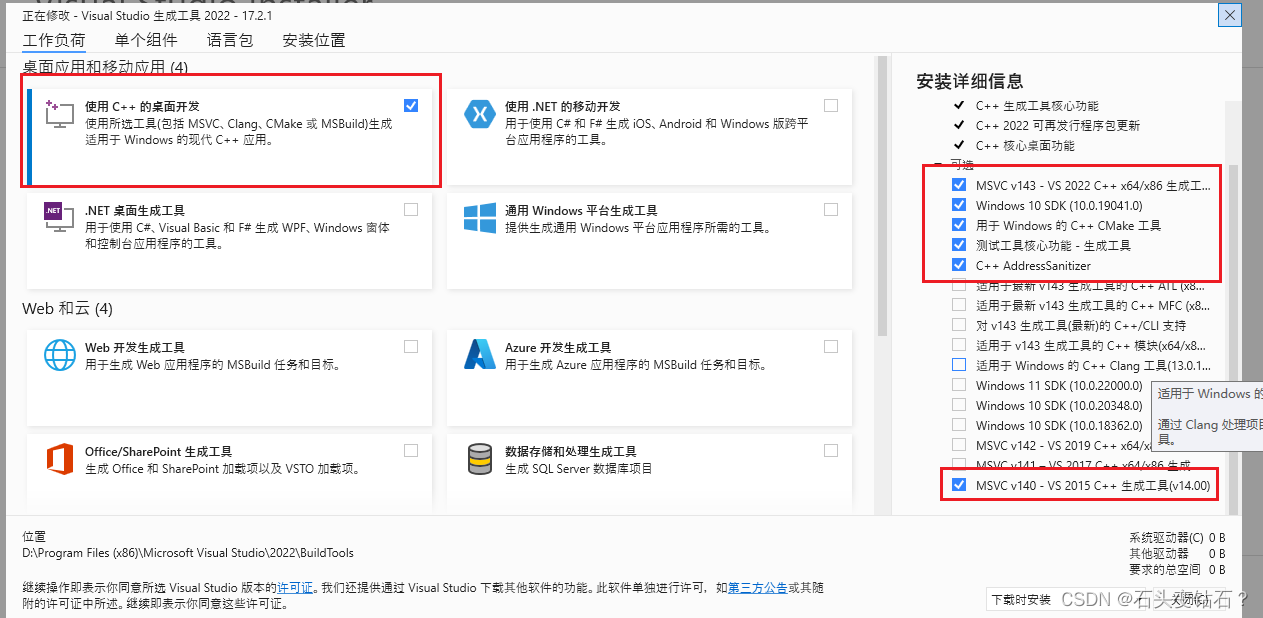Check Windows 11 SDK (10.0.22000.0)

[959, 385]
